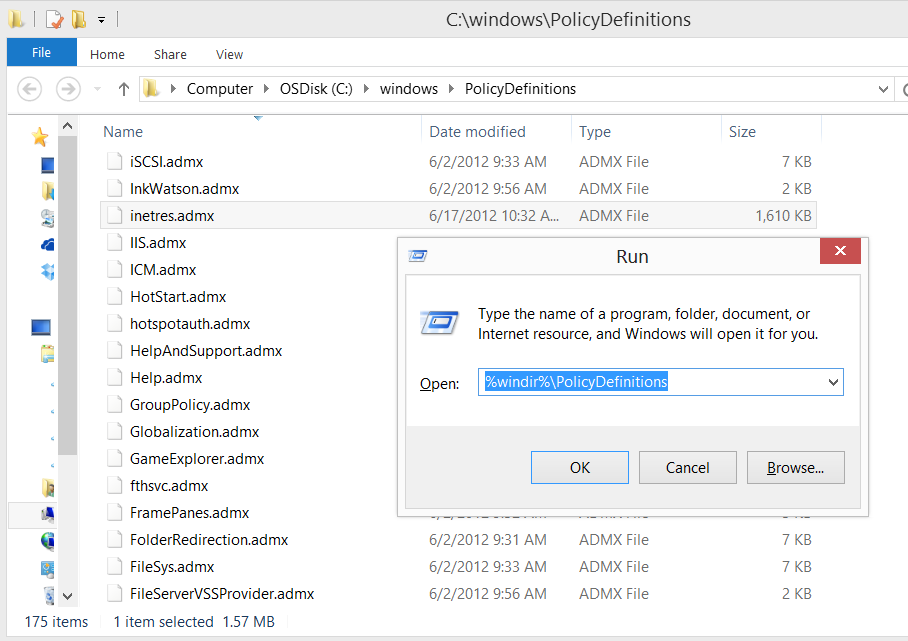Close the Run dialog
This screenshot has height=641, width=908.
tap(840, 251)
